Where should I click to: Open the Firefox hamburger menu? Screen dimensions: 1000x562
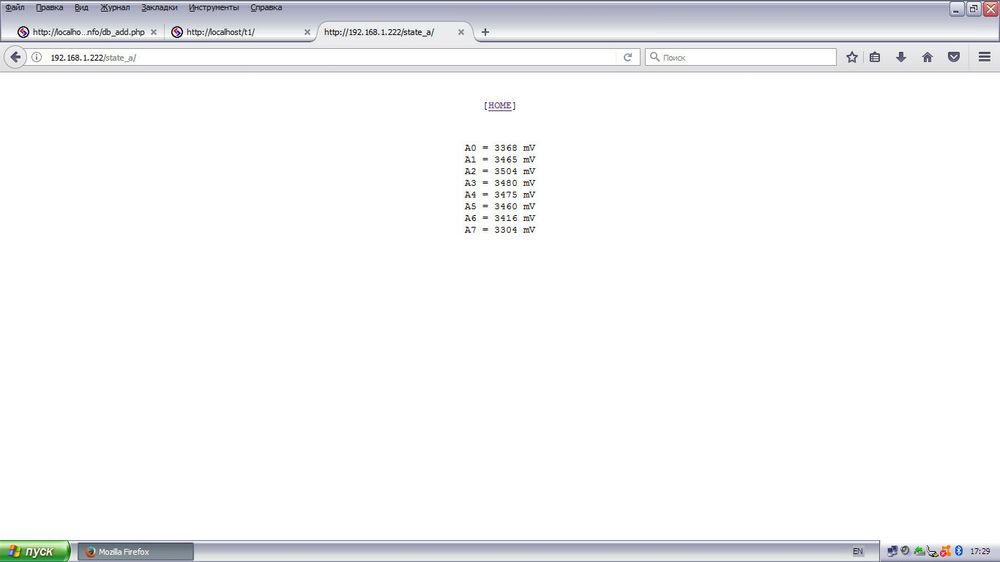(x=985, y=57)
